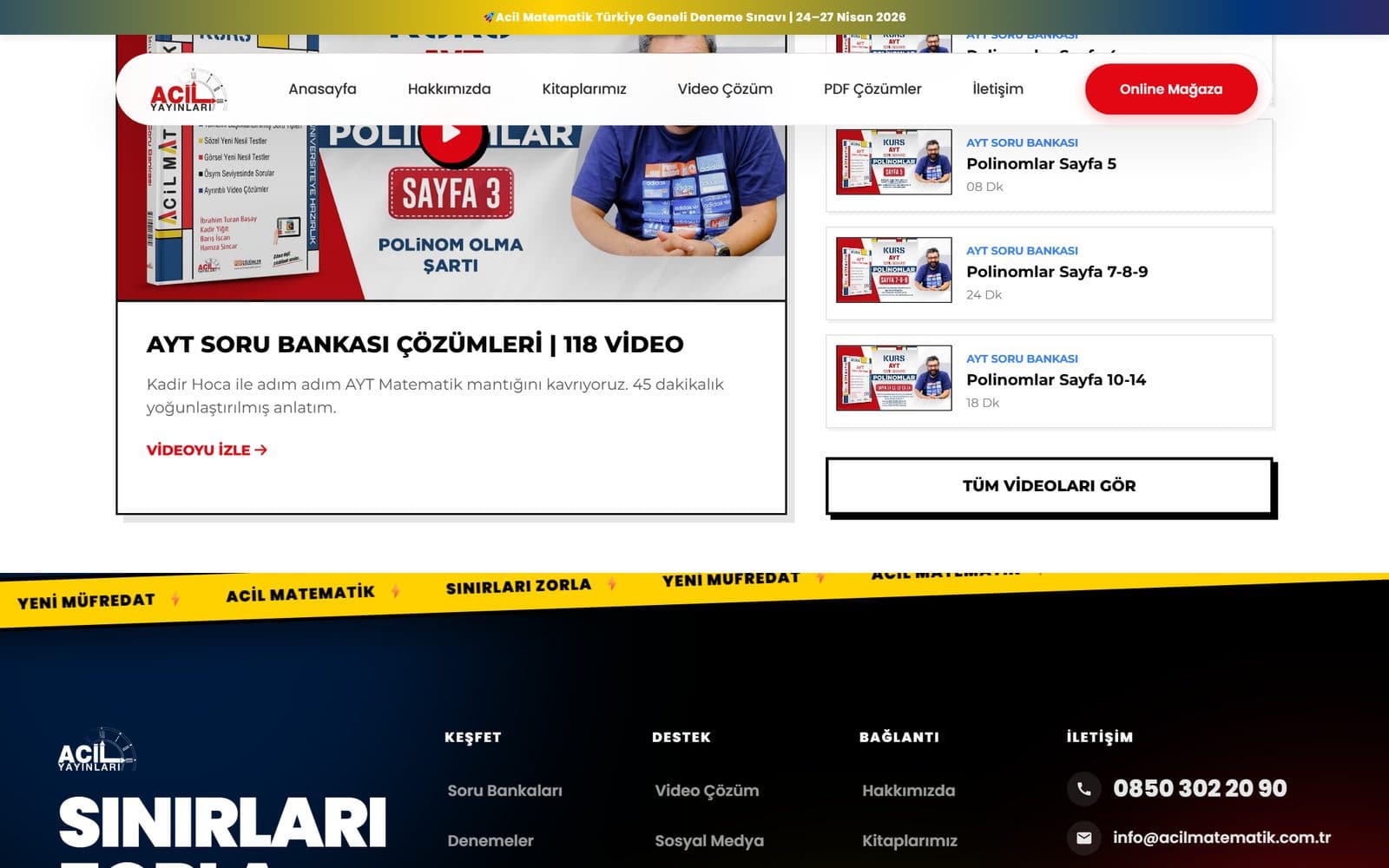1389x868 pixels.
Task: Click the white Acil Yayınları footer logo
Action: [97, 750]
